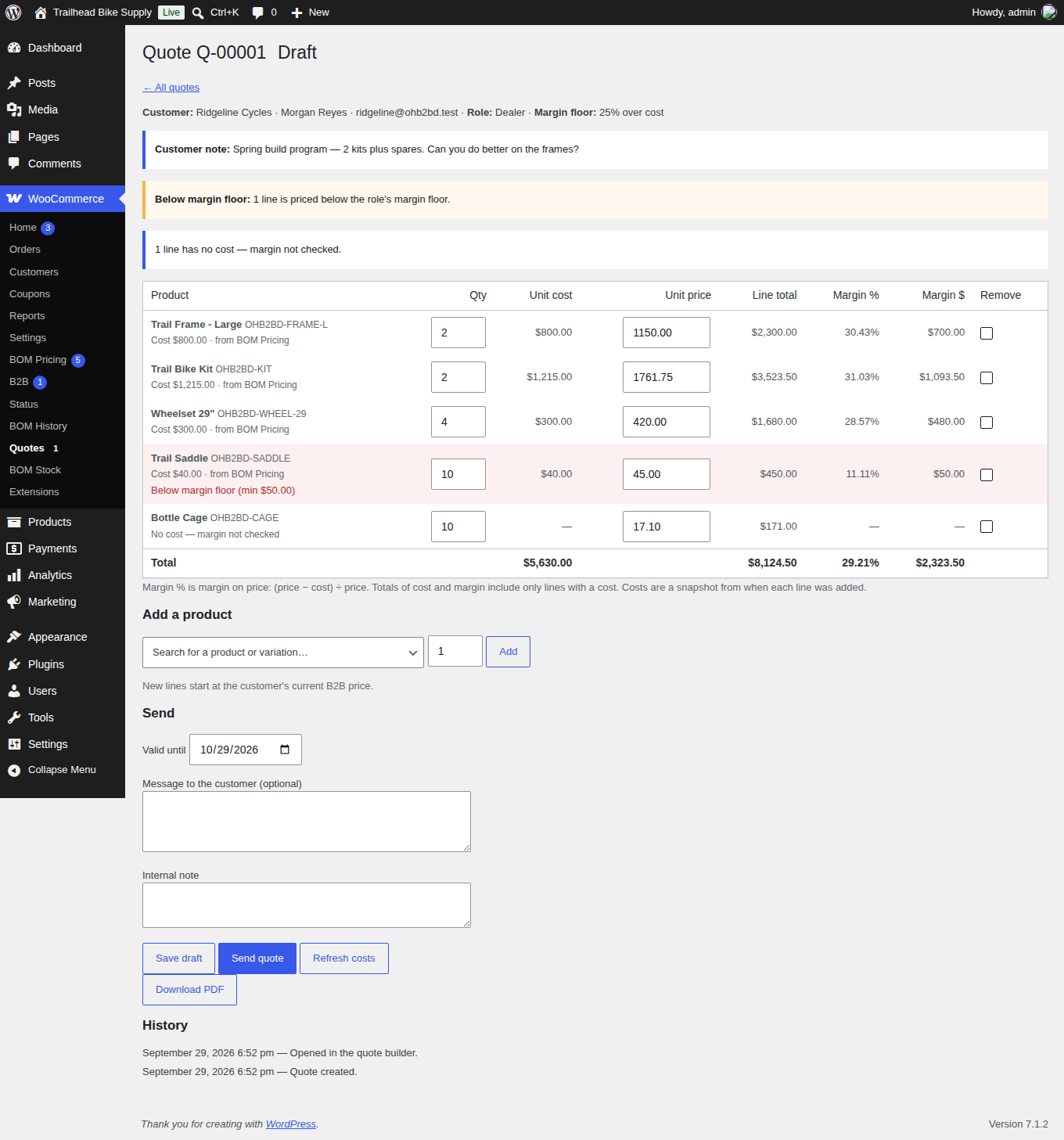Check Remove for Bottle Cage
Viewport: 1064px width, 1140px height.
pyautogui.click(x=987, y=527)
